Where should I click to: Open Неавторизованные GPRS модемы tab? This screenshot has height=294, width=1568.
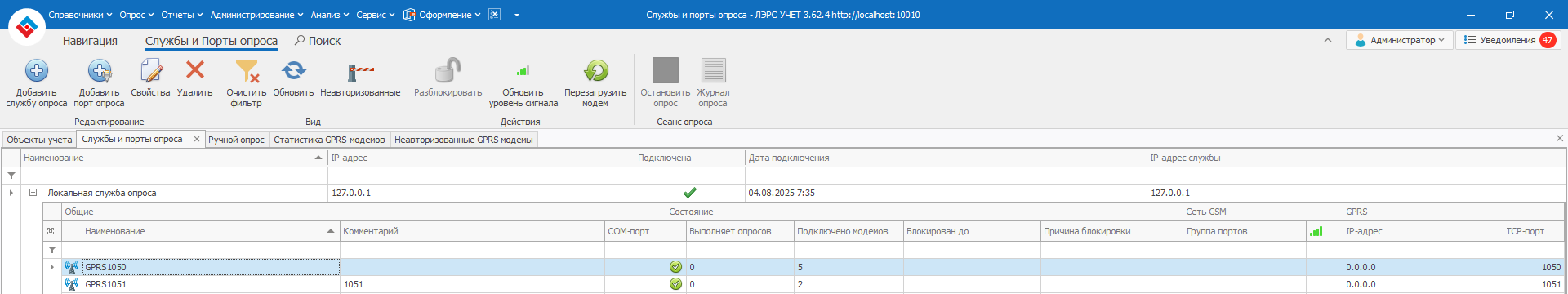464,140
